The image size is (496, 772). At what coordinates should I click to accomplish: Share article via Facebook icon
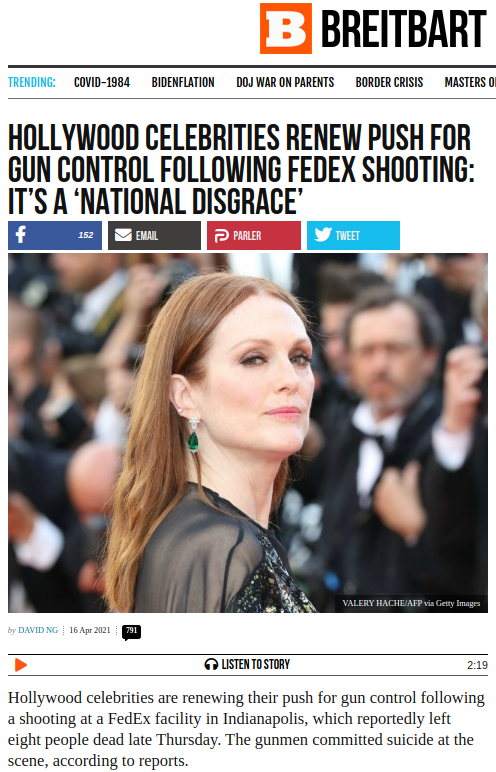pyautogui.click(x=21, y=235)
